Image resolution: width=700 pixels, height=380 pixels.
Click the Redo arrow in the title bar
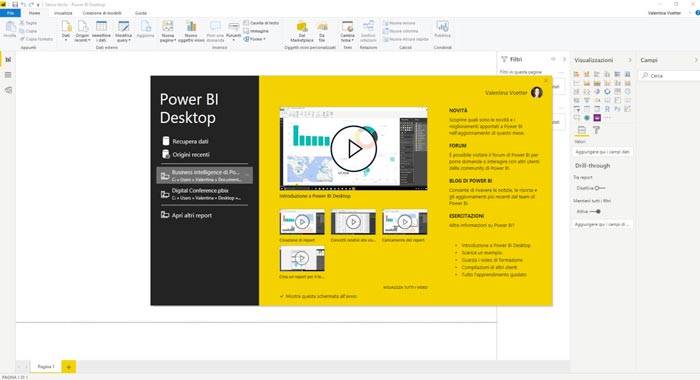click(31, 4)
